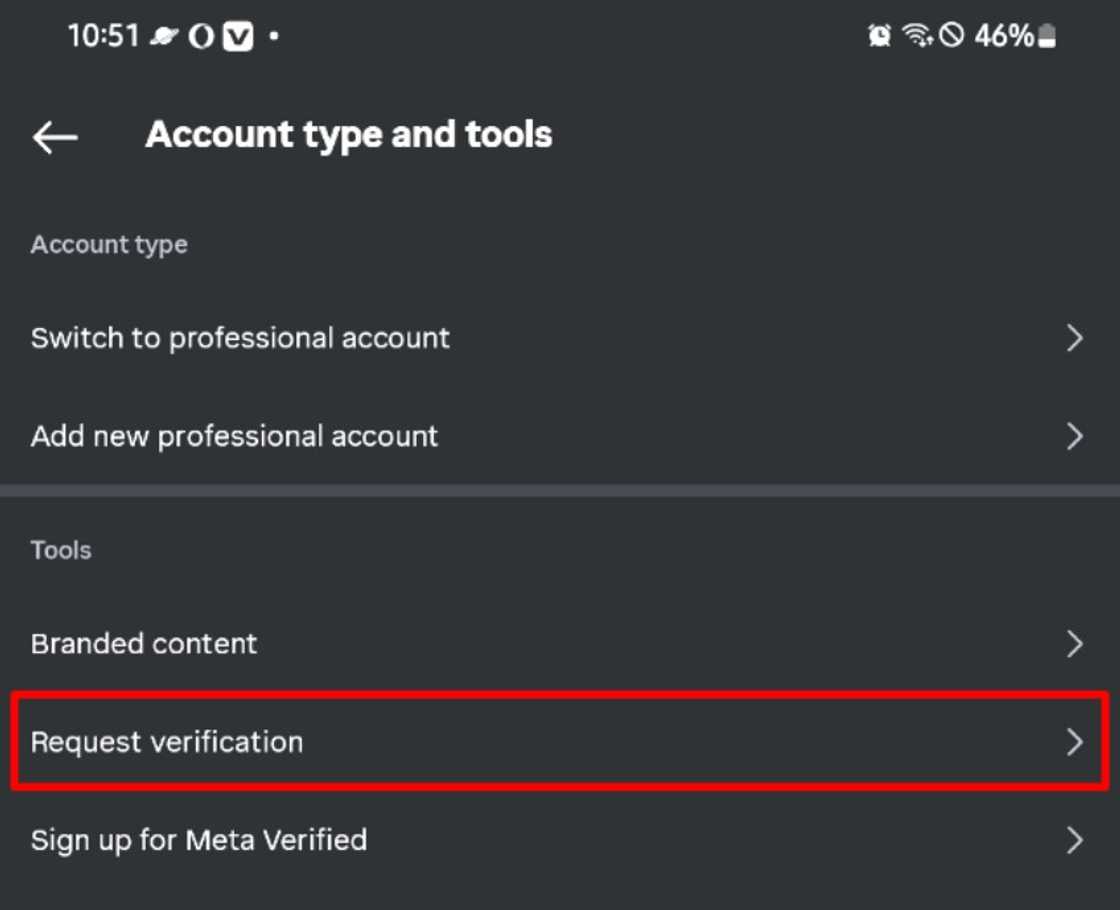Image resolution: width=1120 pixels, height=910 pixels.
Task: Tap chevron for Request verification
Action: coord(1074,741)
